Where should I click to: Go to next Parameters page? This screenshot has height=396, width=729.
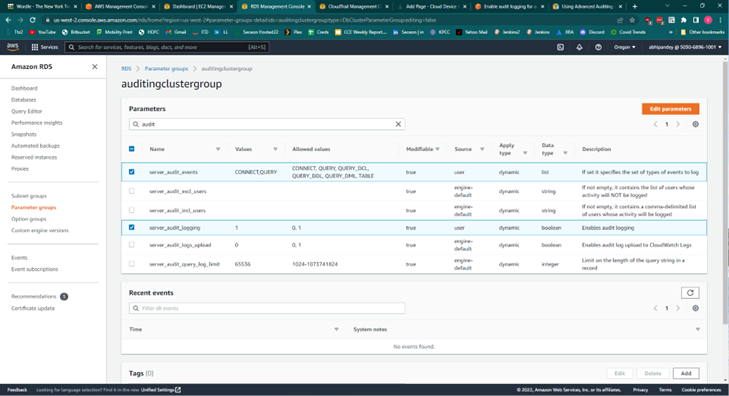pos(678,124)
